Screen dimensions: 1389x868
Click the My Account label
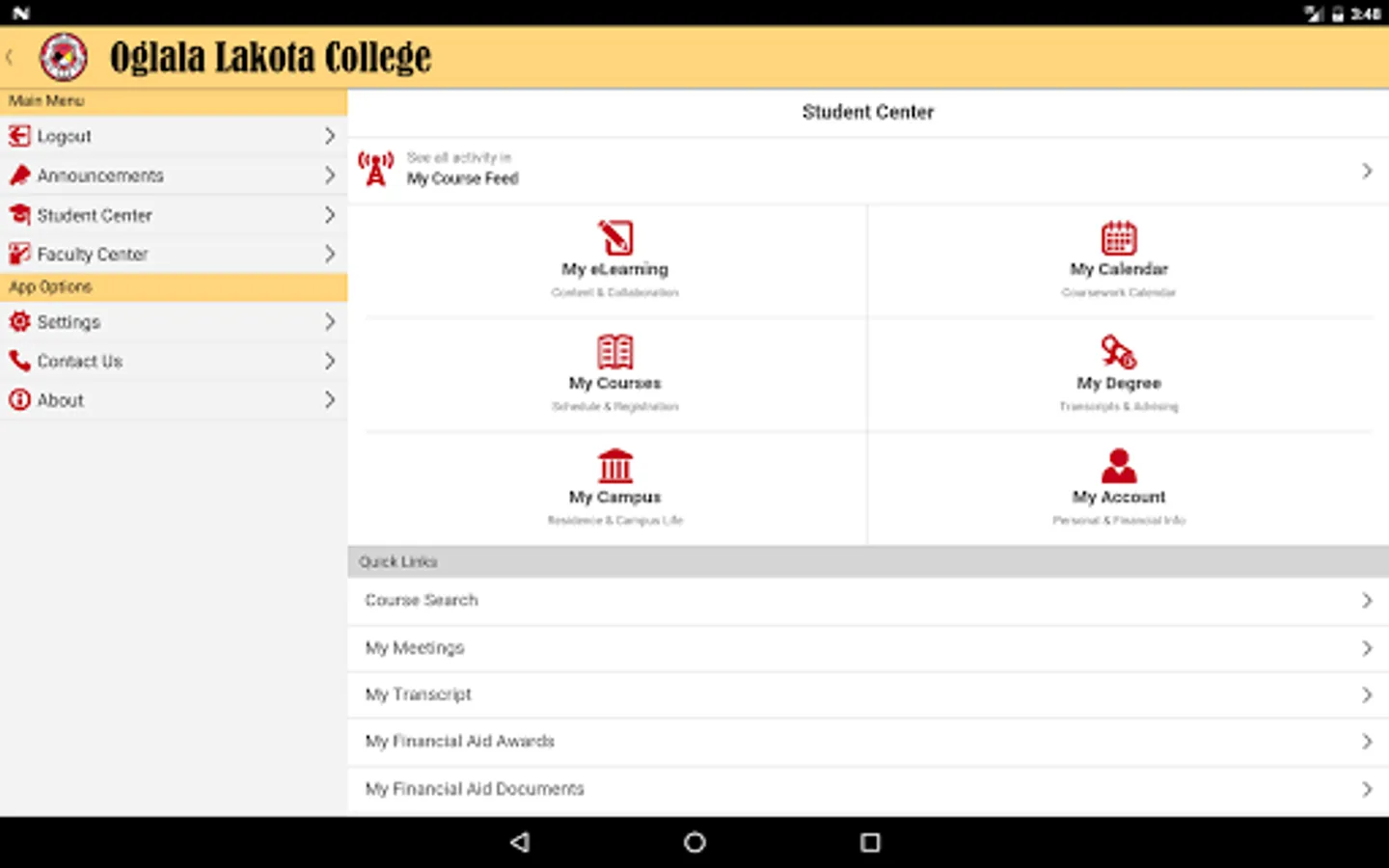(x=1119, y=497)
